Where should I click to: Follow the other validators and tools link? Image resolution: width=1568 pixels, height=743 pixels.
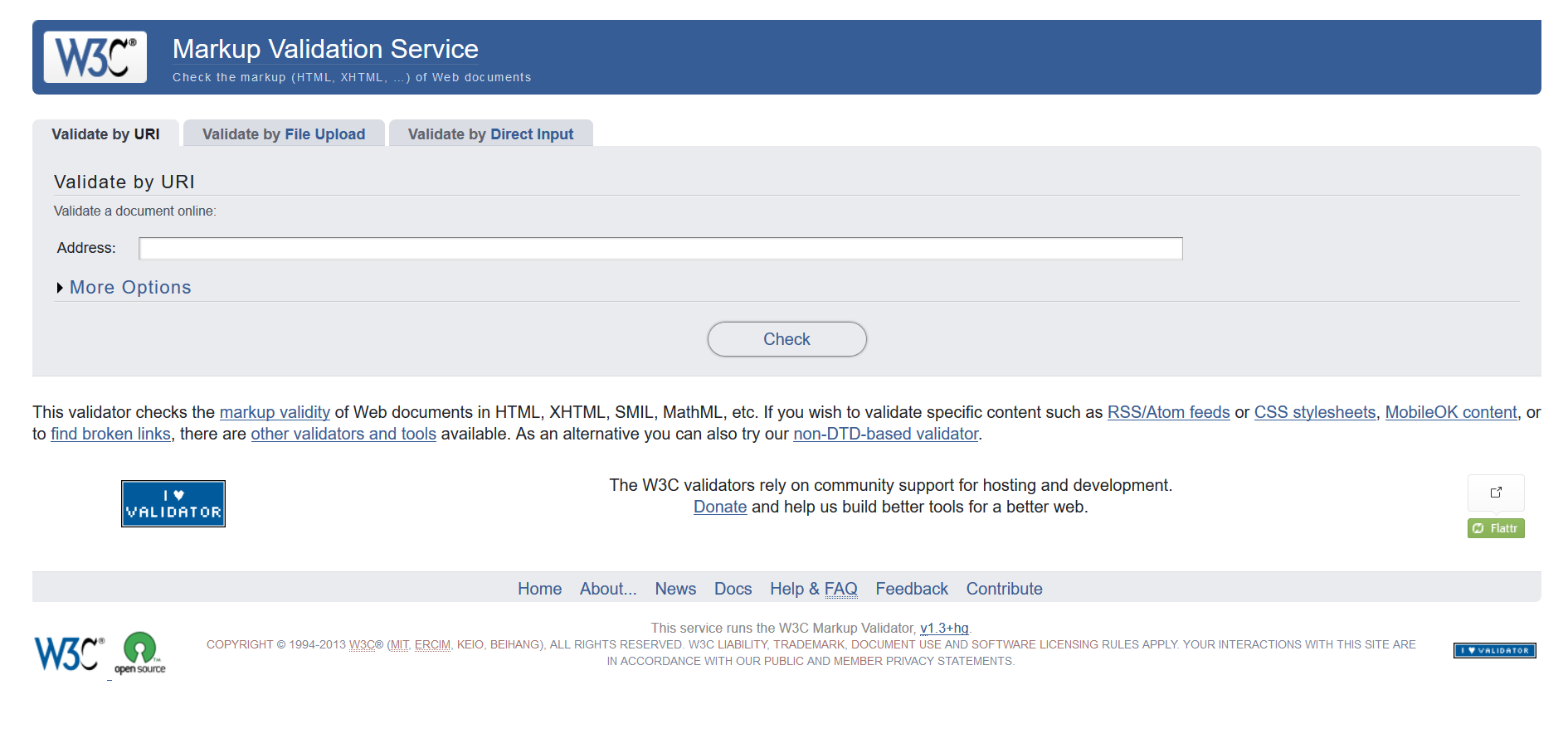tap(343, 434)
